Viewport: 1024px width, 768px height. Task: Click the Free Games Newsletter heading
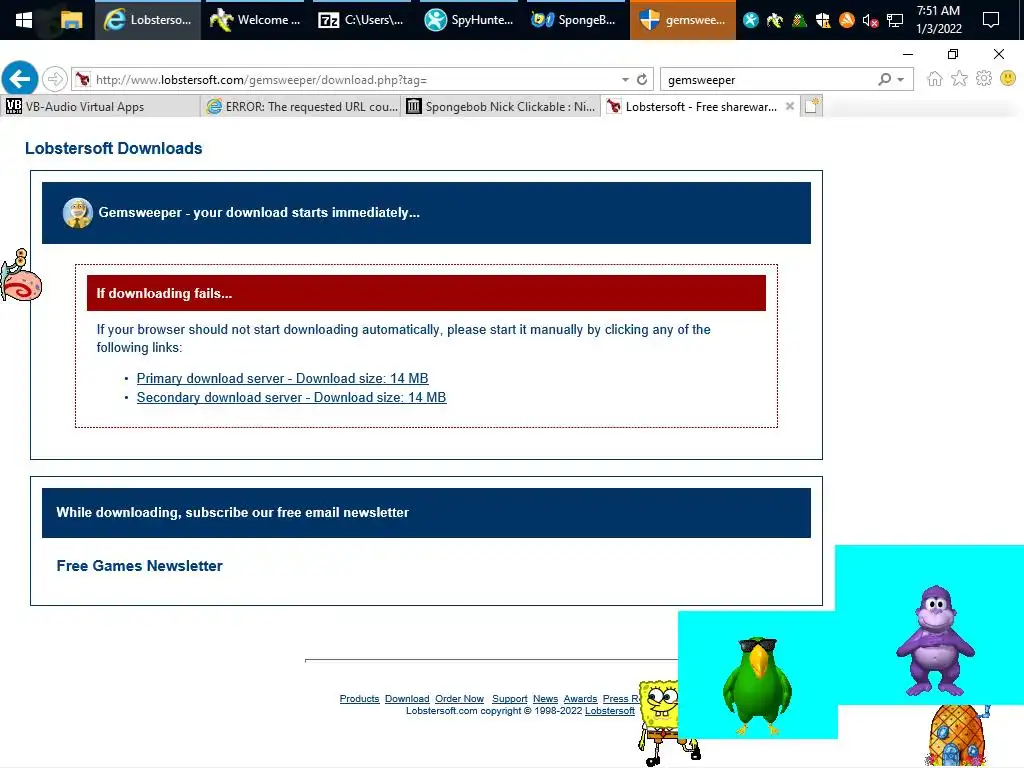(x=140, y=566)
